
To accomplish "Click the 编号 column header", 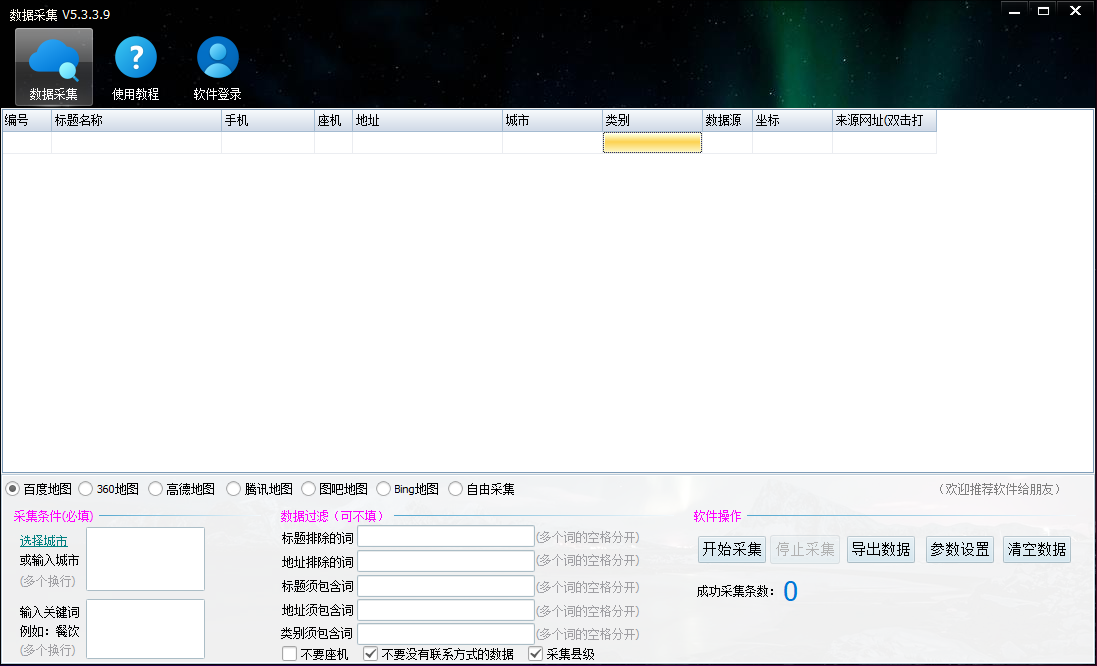I will [x=27, y=120].
